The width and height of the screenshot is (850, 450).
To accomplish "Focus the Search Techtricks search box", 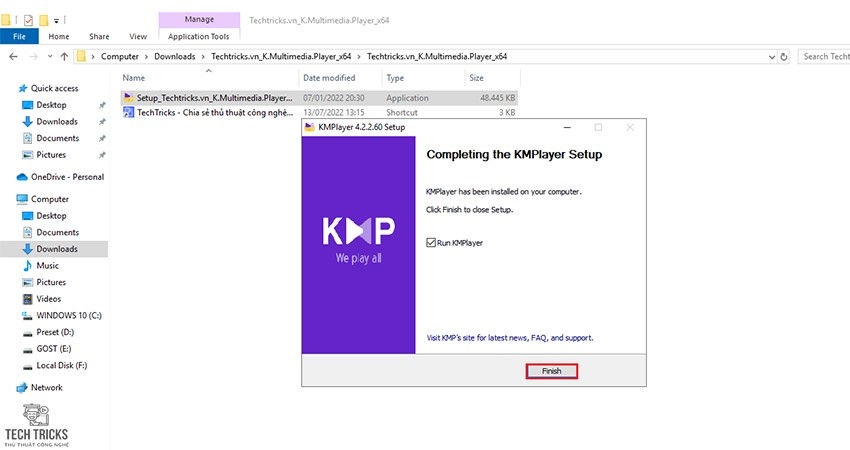I will 824,56.
